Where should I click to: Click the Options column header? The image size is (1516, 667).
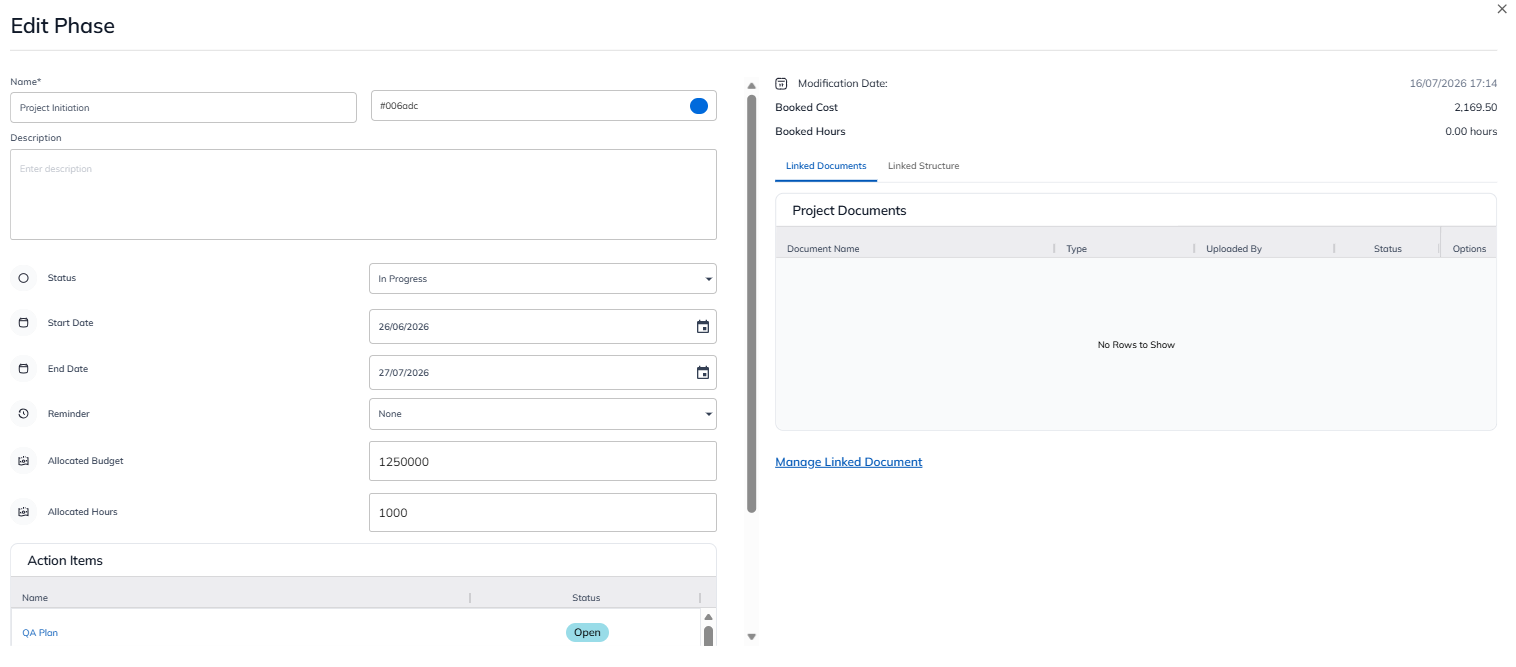(x=1469, y=249)
